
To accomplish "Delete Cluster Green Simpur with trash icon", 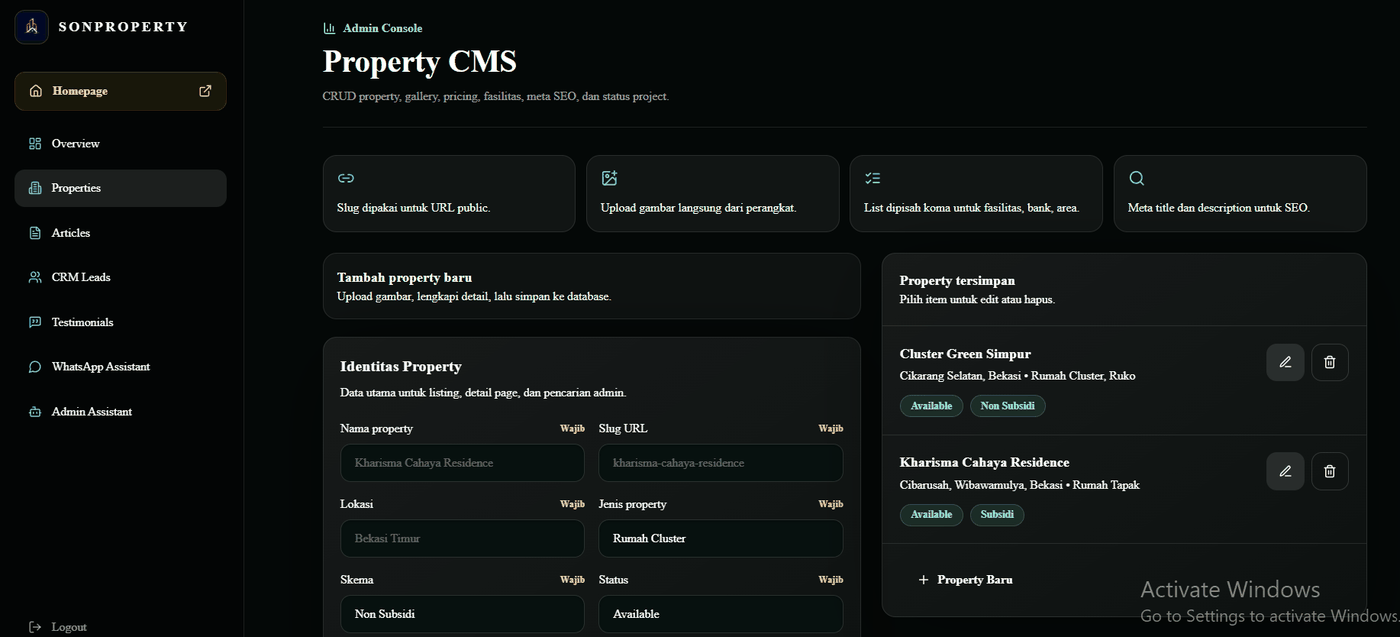I will pos(1329,362).
